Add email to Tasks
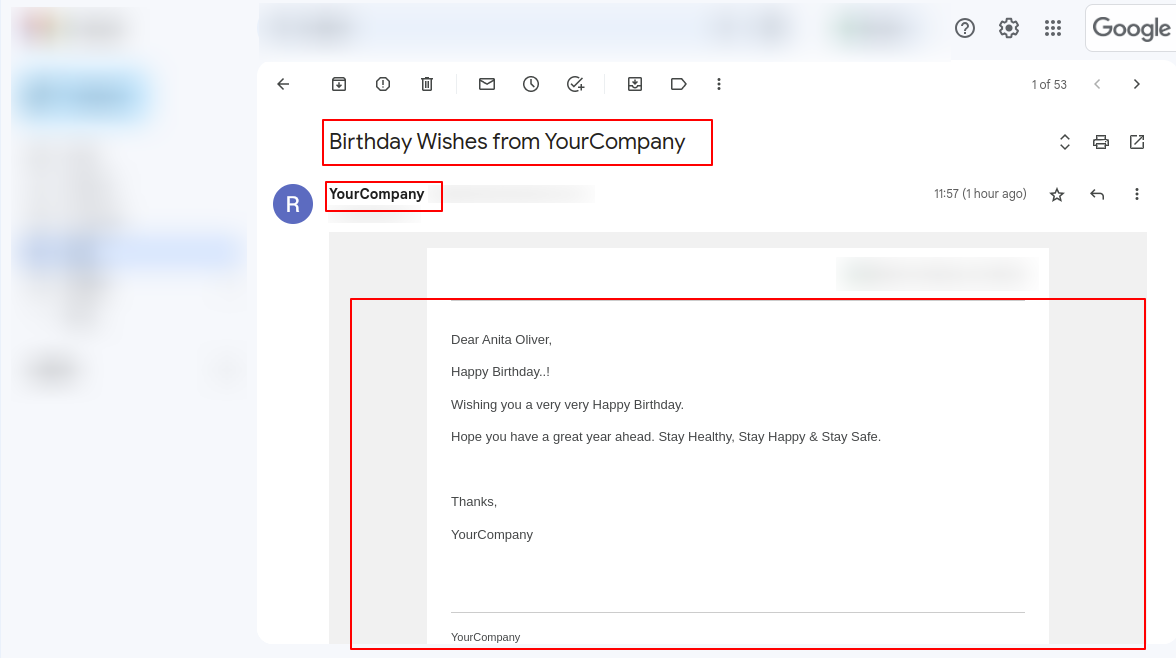Viewport: 1176px width, 658px height. coord(575,84)
